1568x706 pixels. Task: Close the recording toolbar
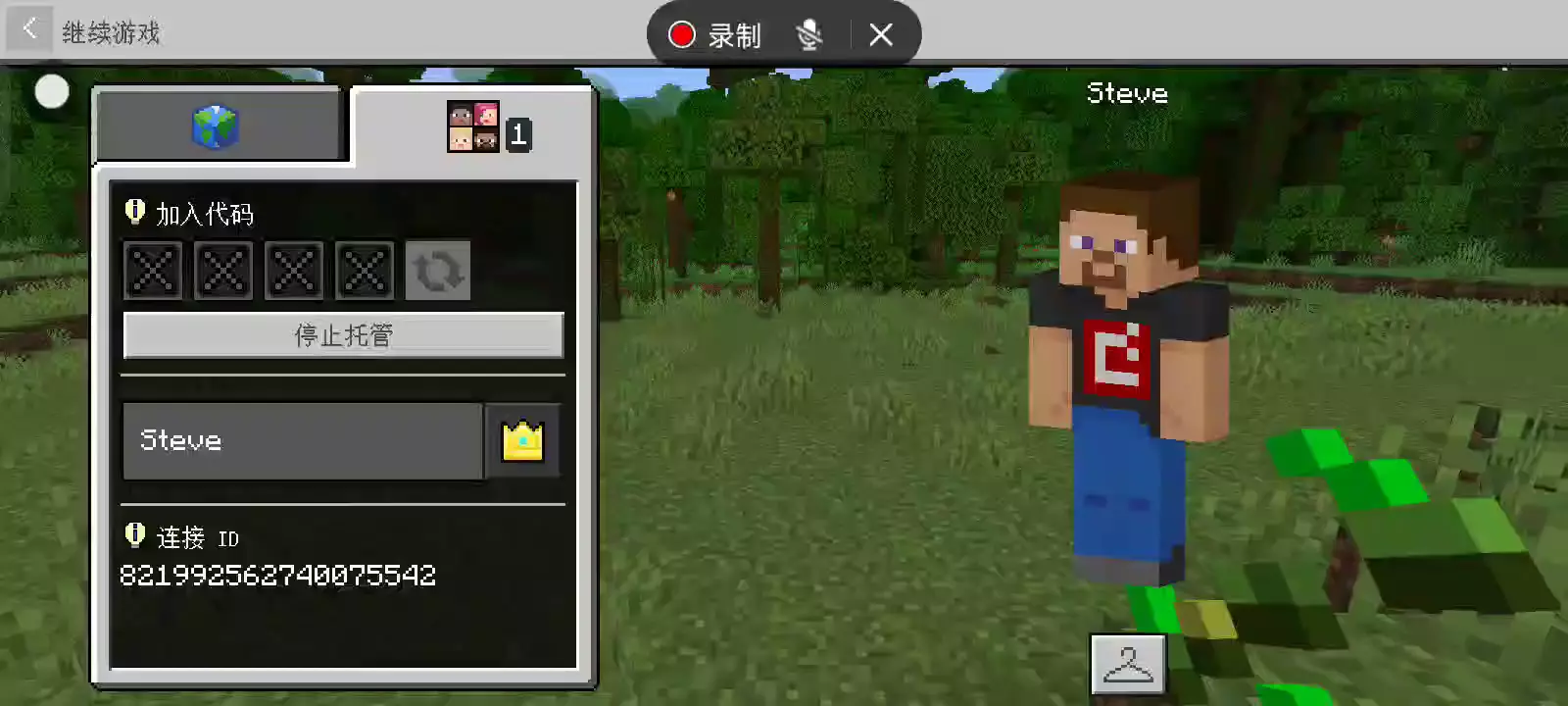click(881, 35)
